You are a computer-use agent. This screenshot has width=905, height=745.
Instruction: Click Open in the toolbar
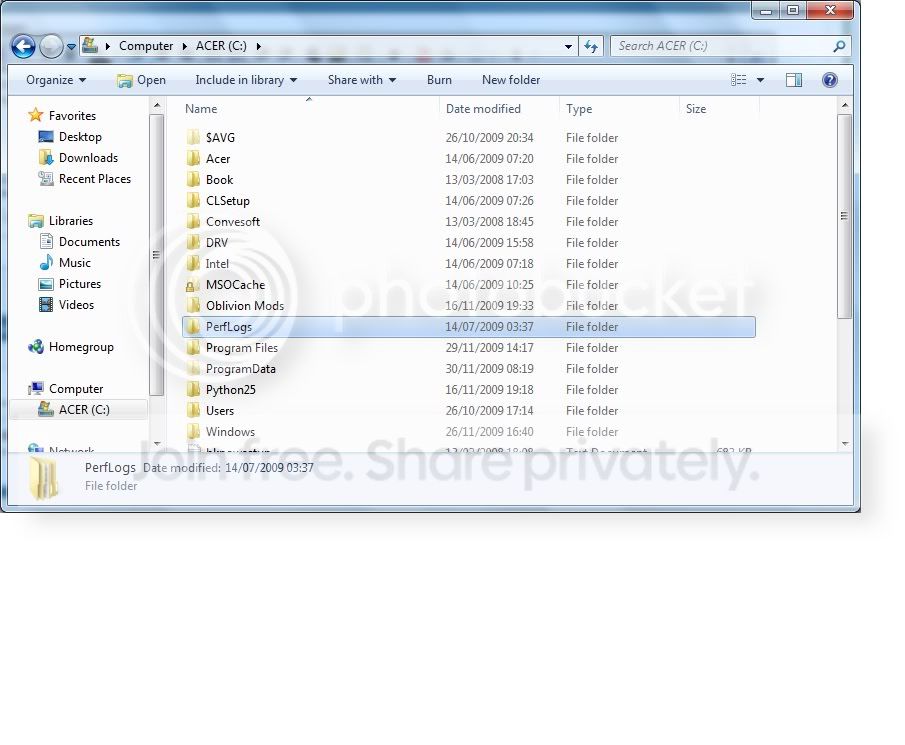(x=141, y=80)
